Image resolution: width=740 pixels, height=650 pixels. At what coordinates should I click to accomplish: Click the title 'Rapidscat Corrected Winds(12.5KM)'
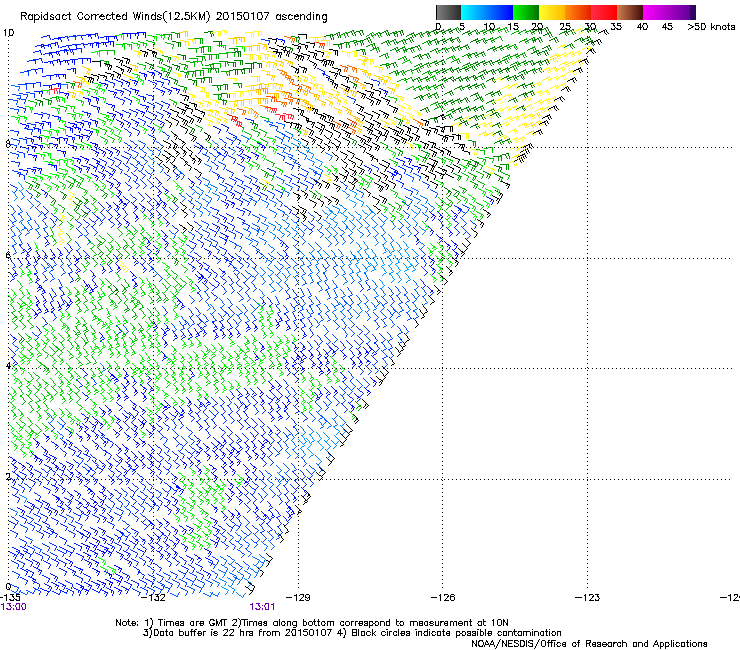click(115, 17)
